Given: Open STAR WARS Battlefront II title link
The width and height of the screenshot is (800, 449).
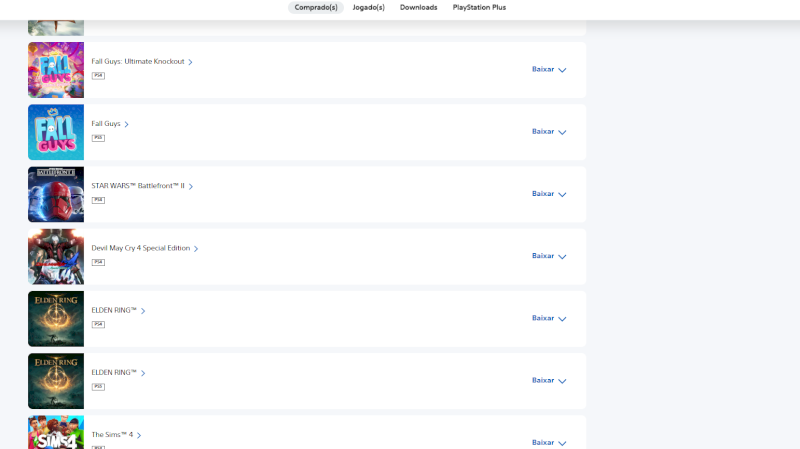Looking at the screenshot, I should [138, 186].
